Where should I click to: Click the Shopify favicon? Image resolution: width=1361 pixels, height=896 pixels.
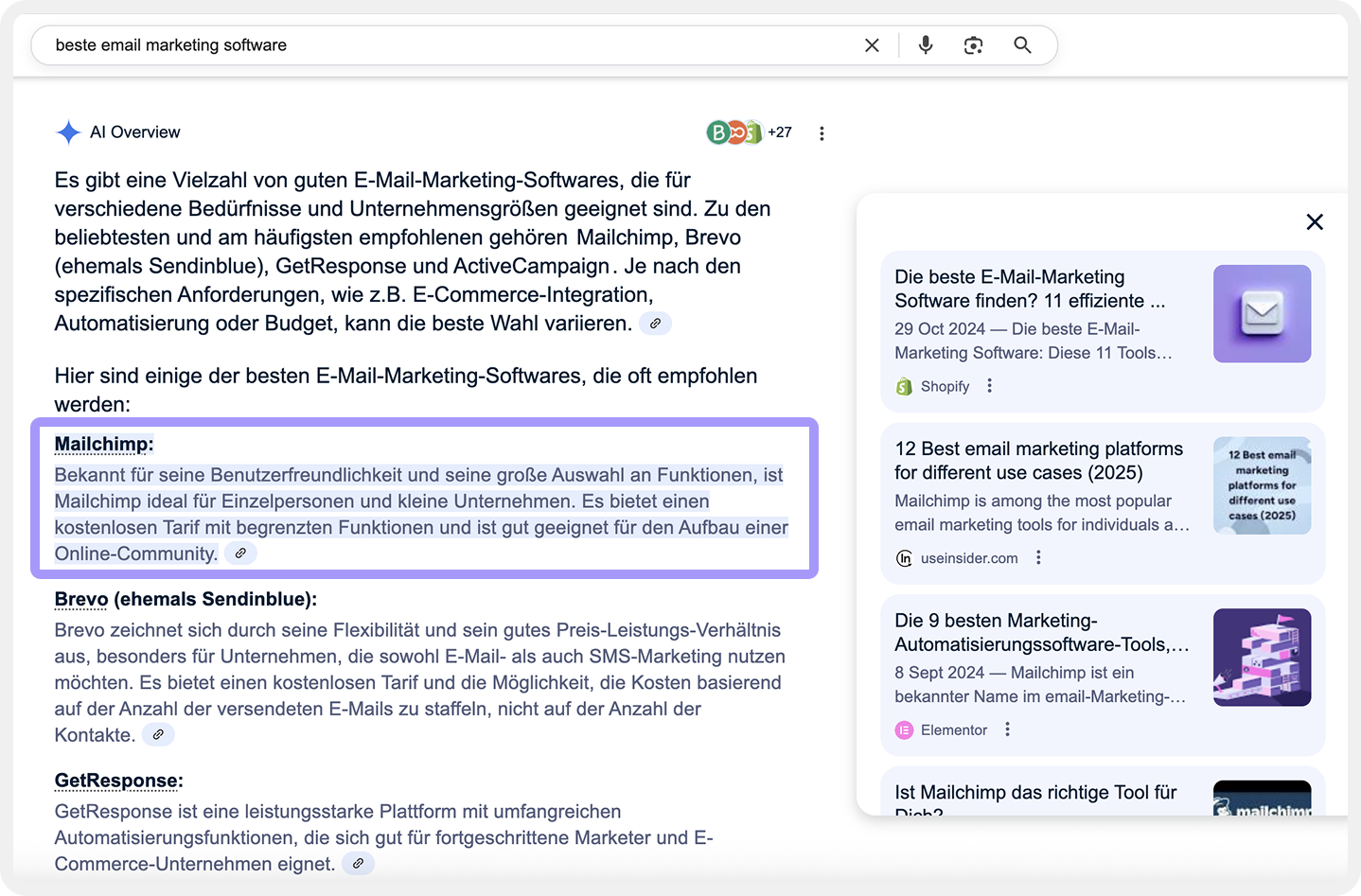click(x=904, y=386)
